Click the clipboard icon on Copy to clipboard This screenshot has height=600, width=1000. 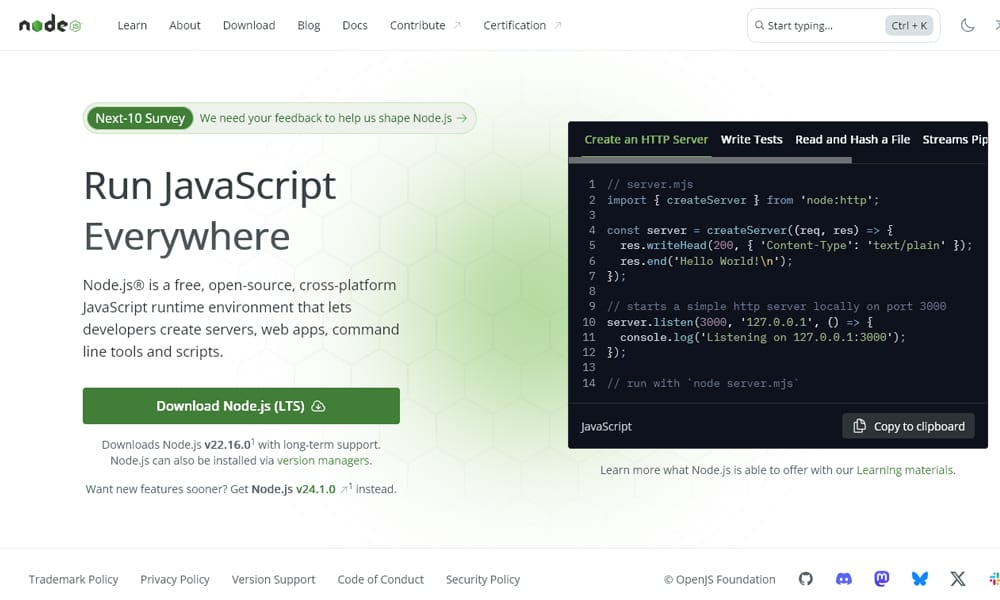858,425
